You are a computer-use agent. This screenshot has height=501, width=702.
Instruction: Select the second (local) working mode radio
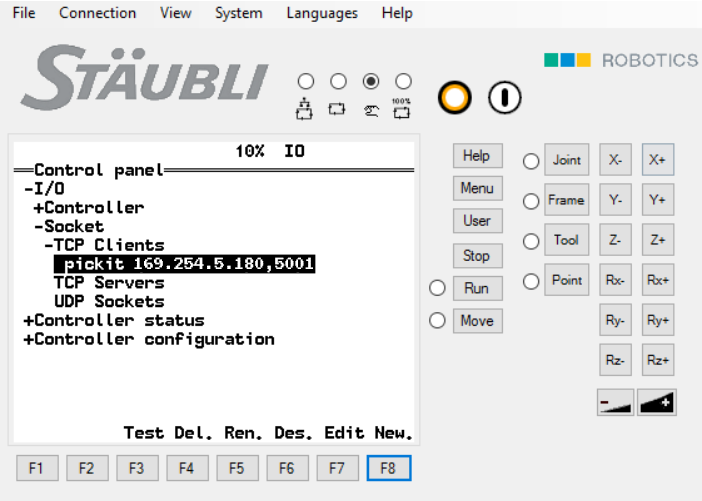[338, 81]
